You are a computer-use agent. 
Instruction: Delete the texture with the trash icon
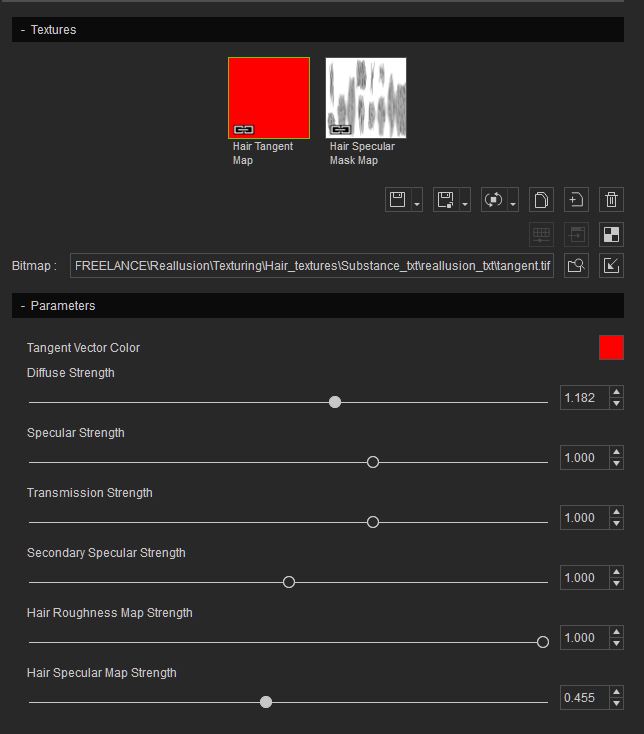(x=611, y=200)
